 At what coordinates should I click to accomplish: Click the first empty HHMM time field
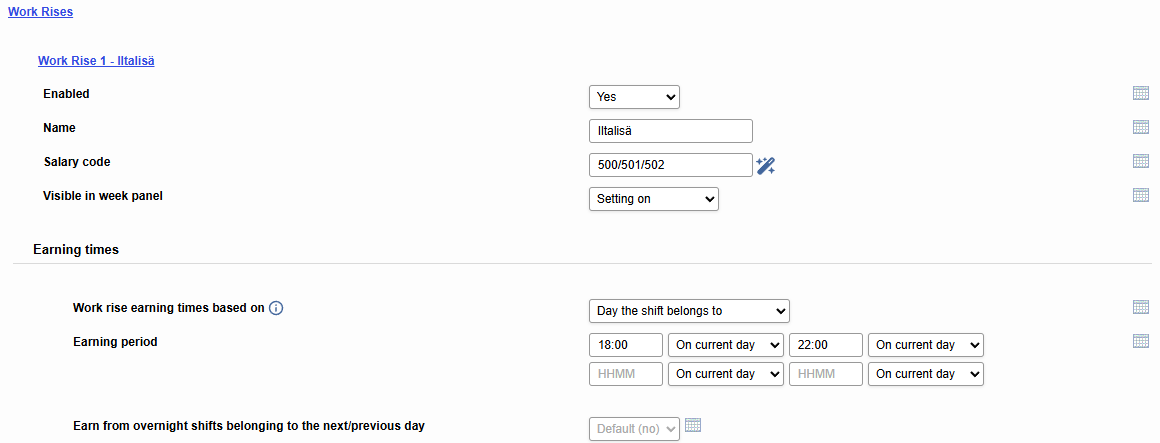click(626, 374)
